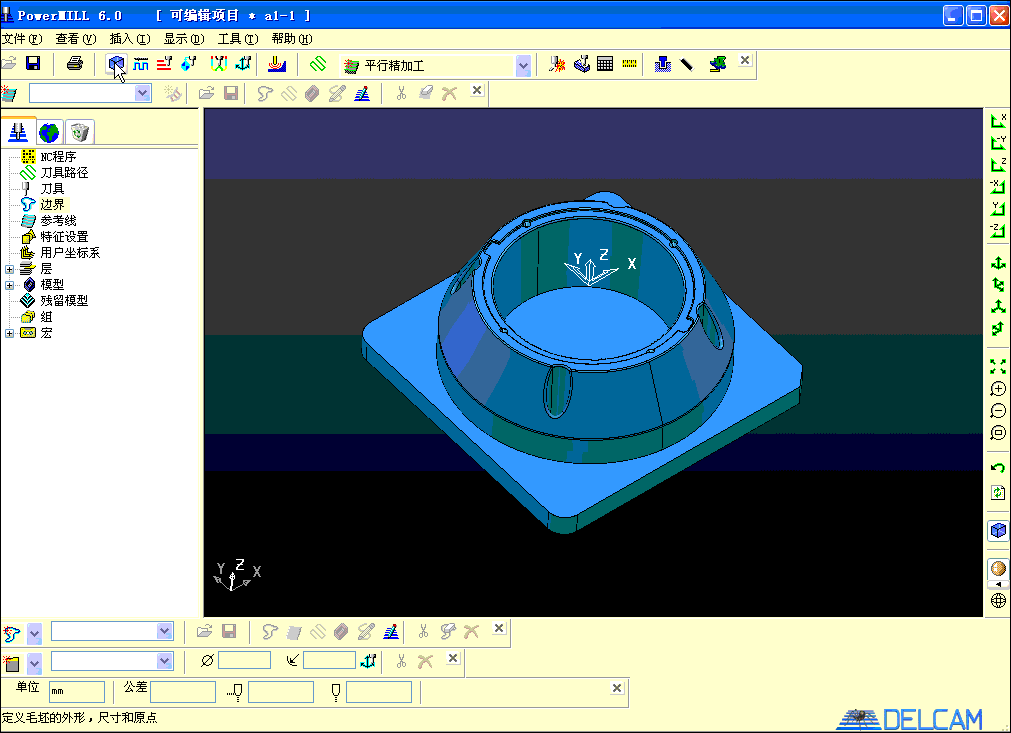Image resolution: width=1011 pixels, height=733 pixels.
Task: Click the ISO view icon
Action: 998,264
